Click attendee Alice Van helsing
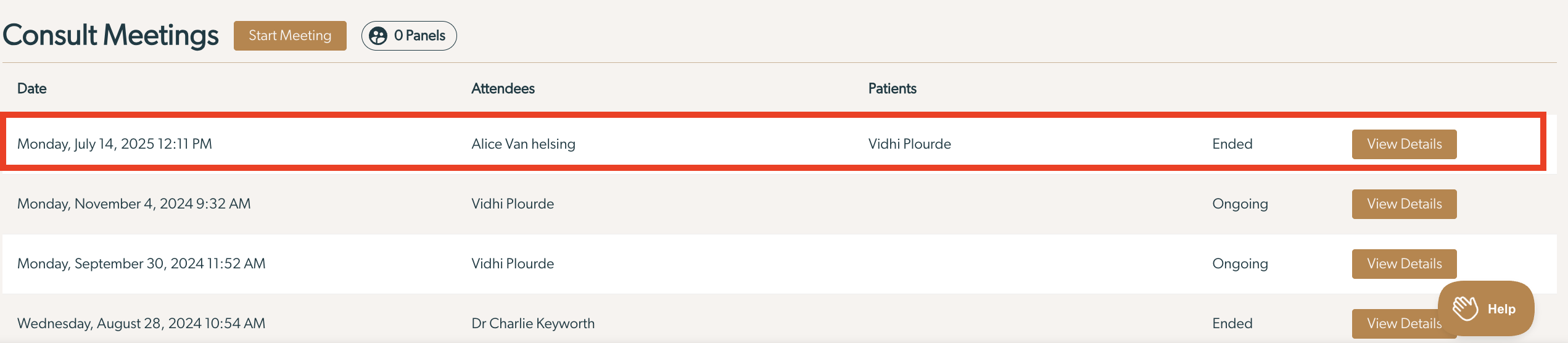Image resolution: width=1568 pixels, height=343 pixels. tap(523, 144)
